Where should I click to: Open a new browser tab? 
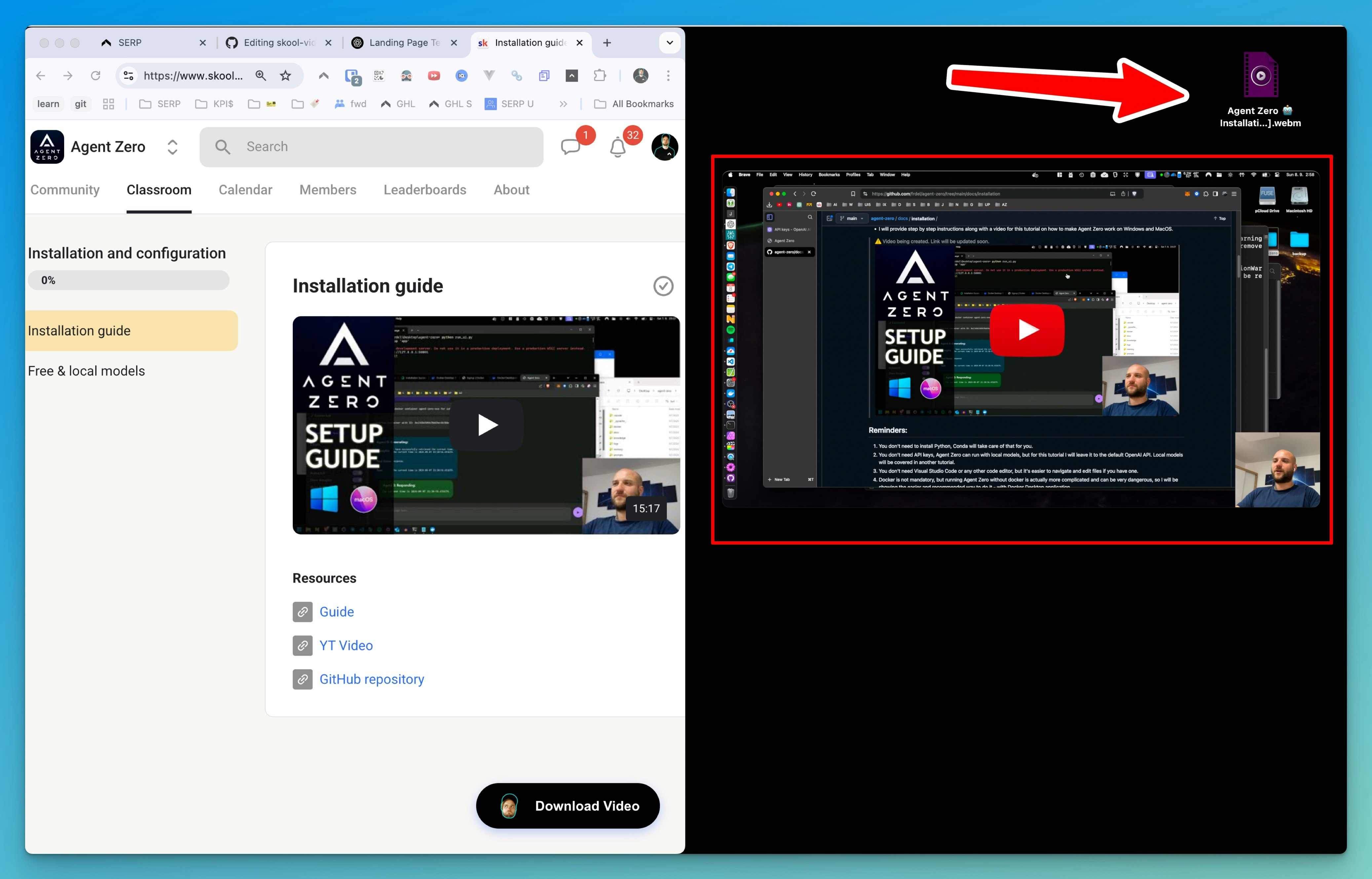point(607,43)
